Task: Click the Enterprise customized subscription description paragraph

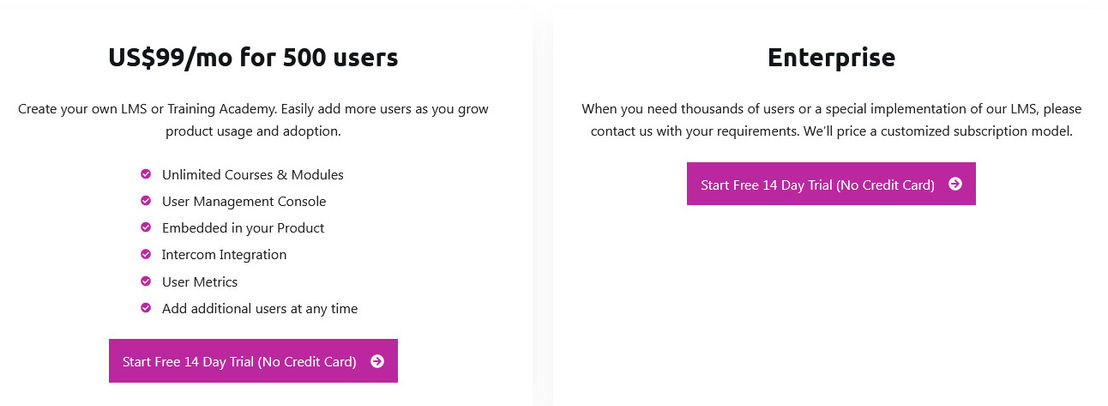Action: (x=831, y=120)
